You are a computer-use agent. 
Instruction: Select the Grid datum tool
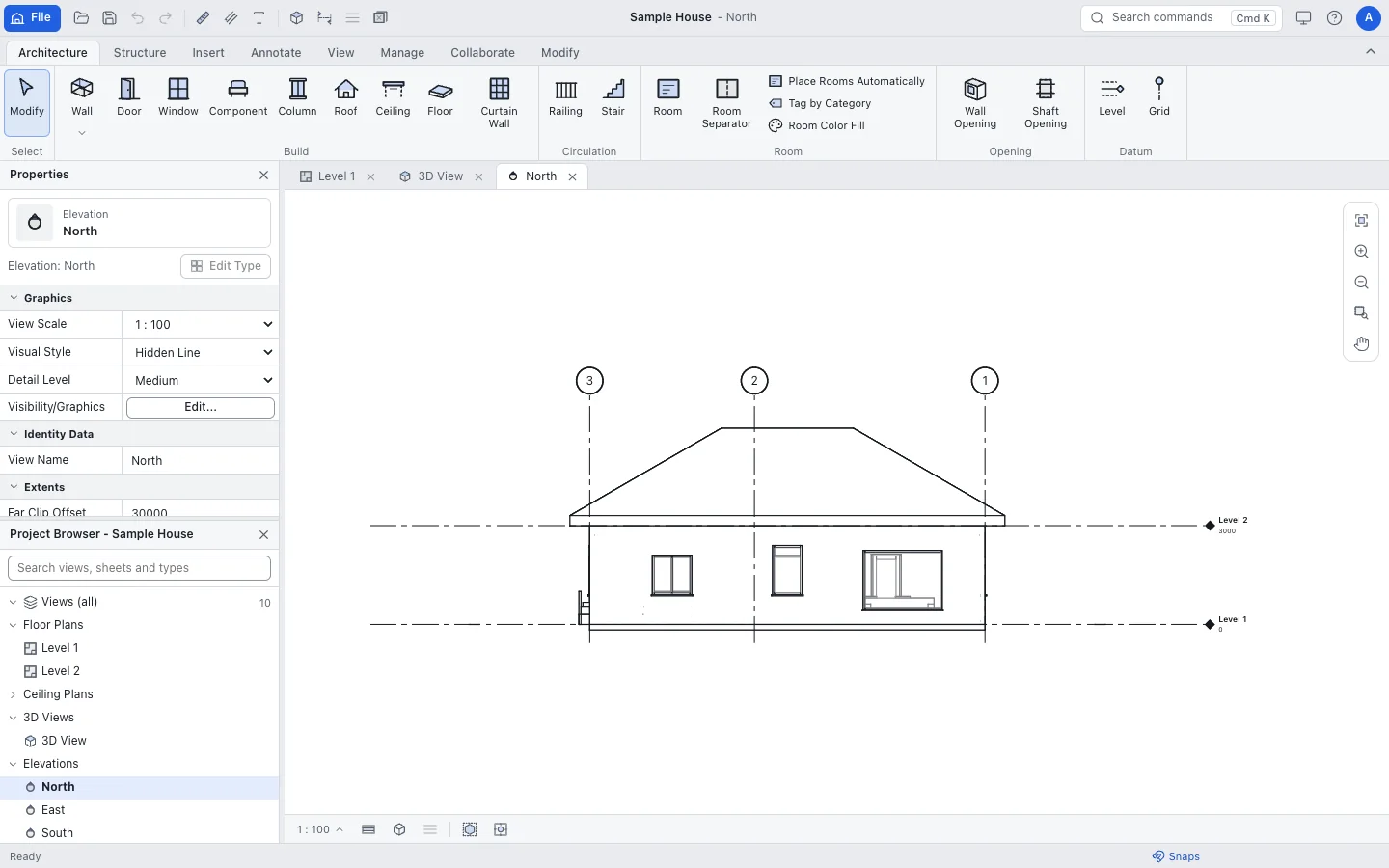1159,96
